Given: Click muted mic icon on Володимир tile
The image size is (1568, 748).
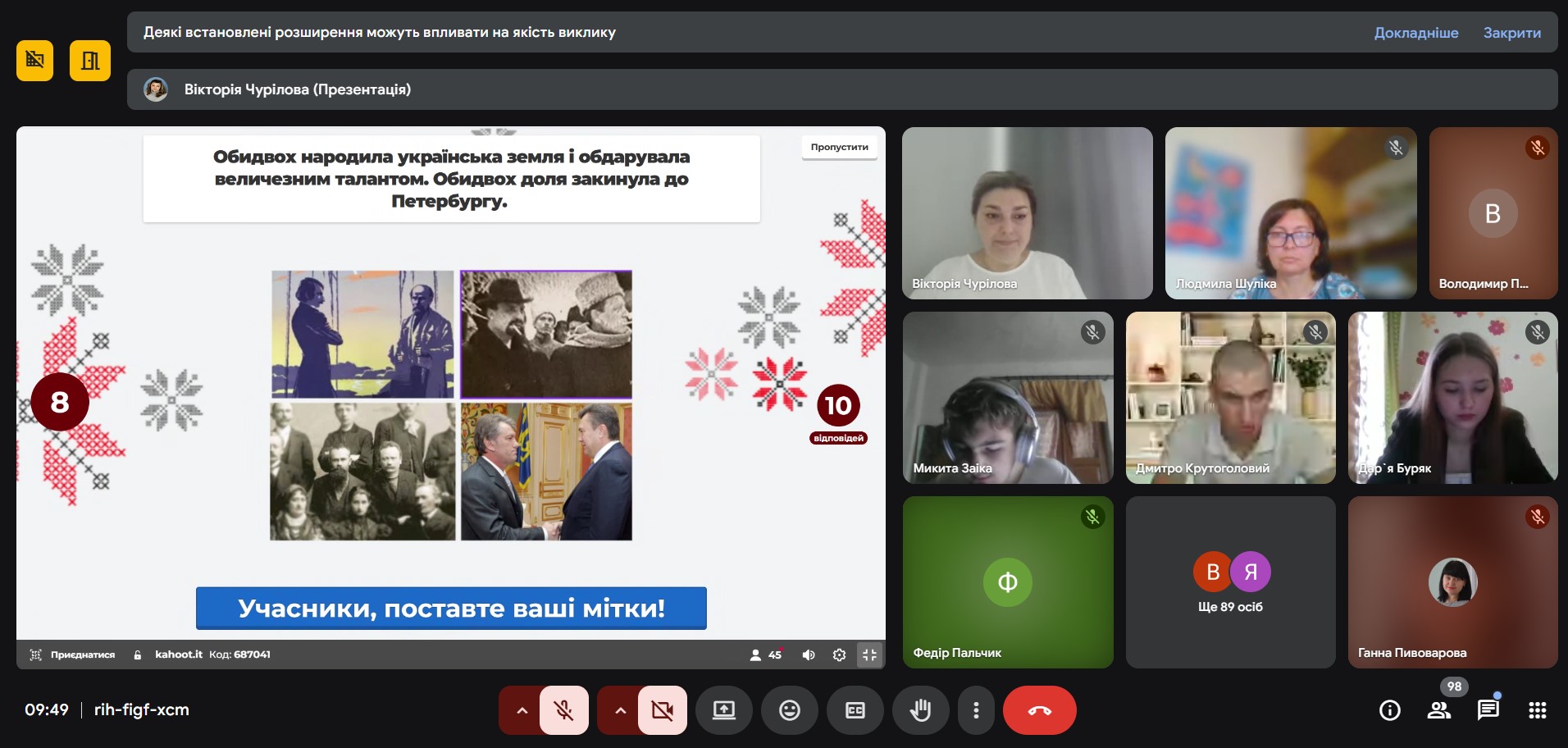Looking at the screenshot, I should (x=1537, y=148).
